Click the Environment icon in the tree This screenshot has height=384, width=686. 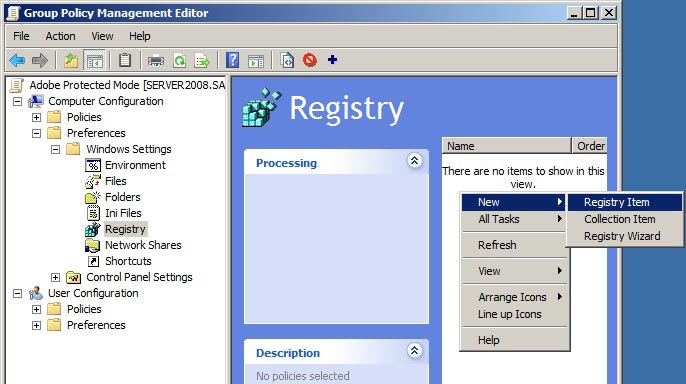point(93,165)
